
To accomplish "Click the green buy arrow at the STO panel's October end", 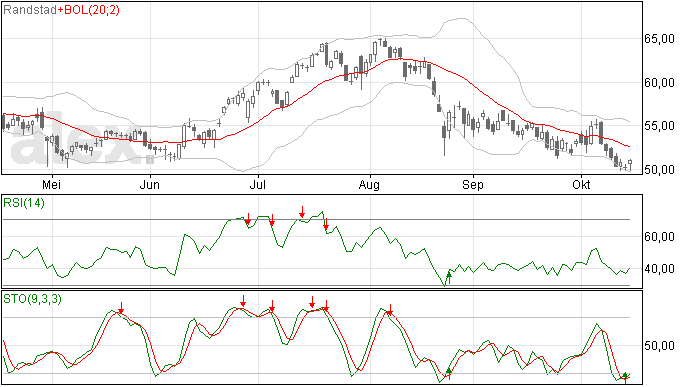I will click(x=625, y=378).
